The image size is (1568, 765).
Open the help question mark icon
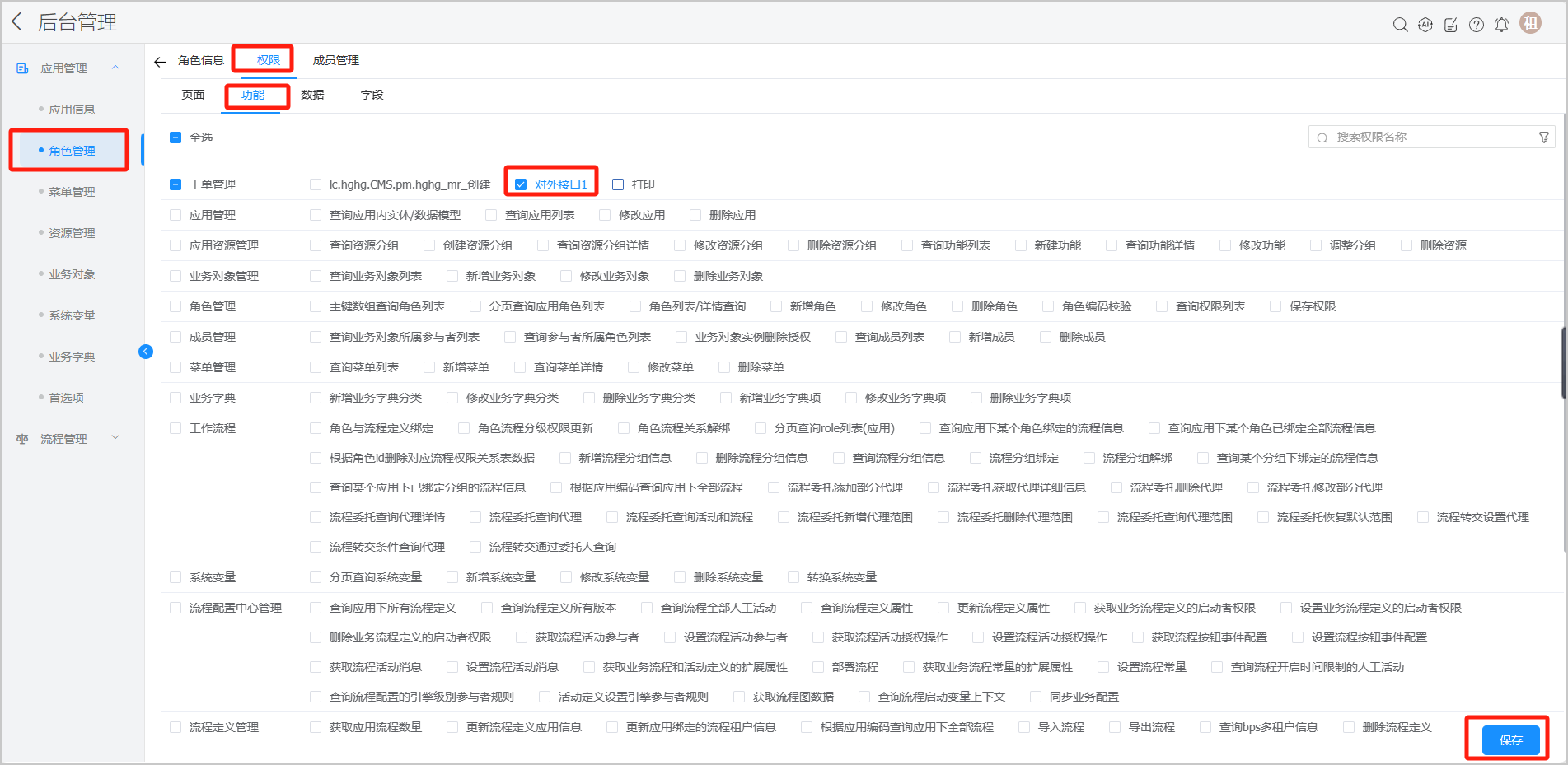pos(1477,25)
